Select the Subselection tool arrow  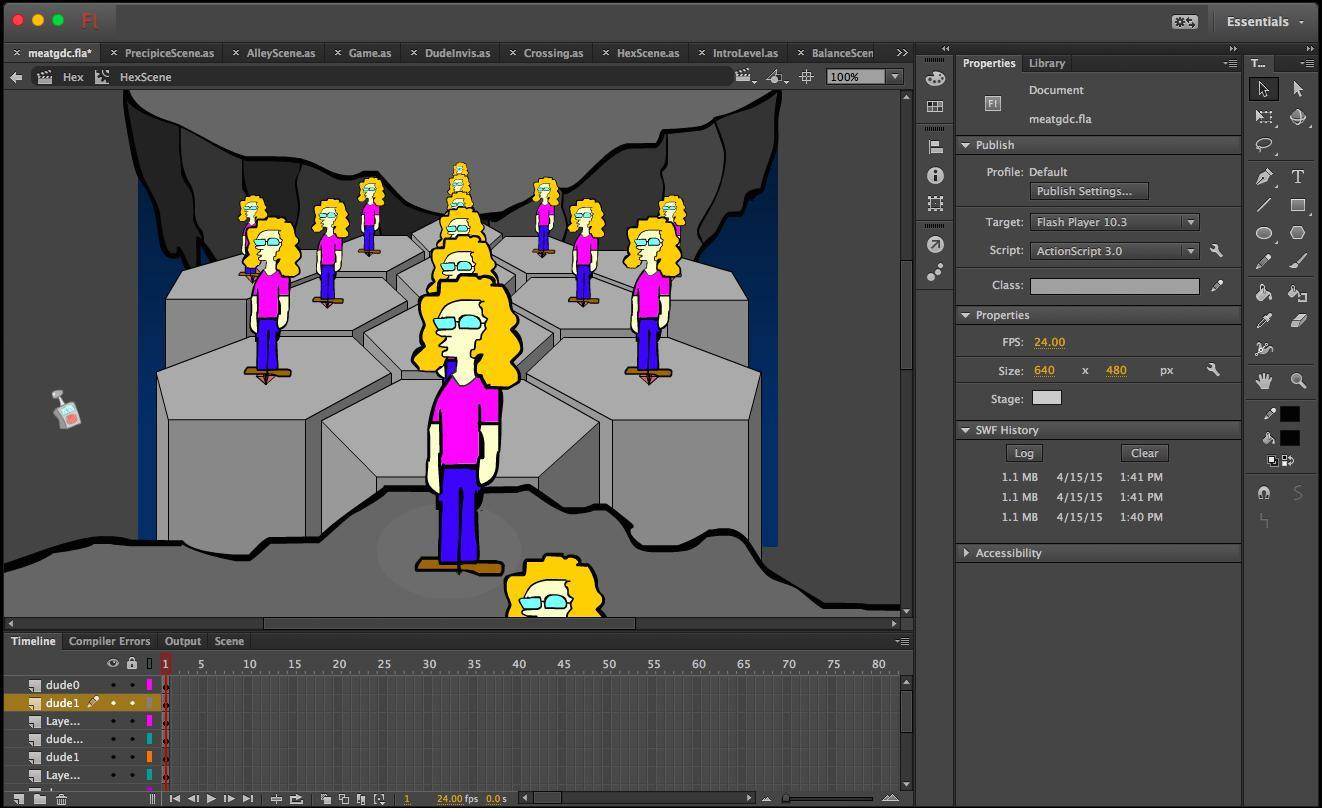(x=1298, y=89)
